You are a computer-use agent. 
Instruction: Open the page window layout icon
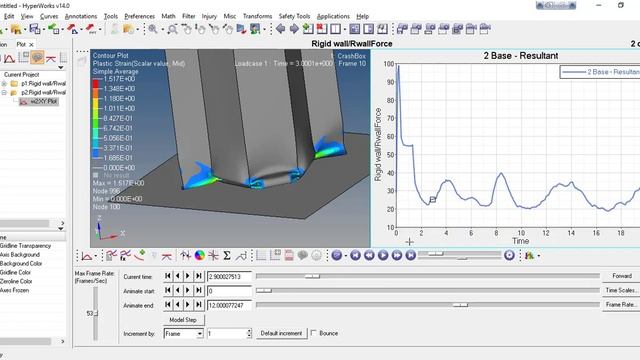(335, 29)
